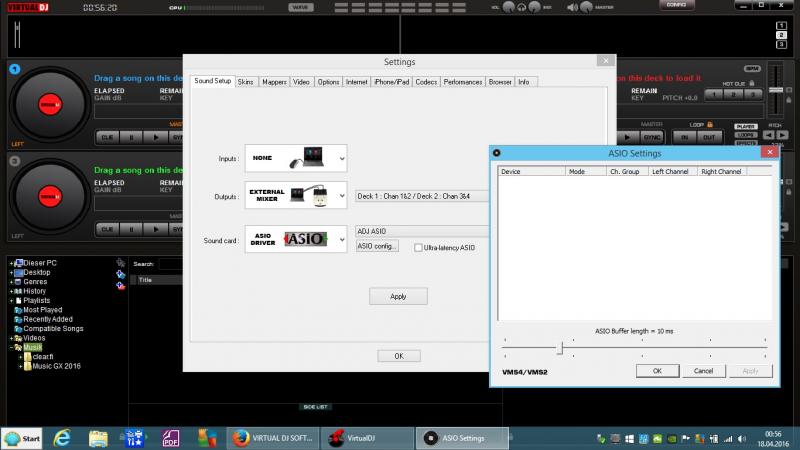The width and height of the screenshot is (800, 450).
Task: Expand the Dieser PC tree node
Action: [x=10, y=263]
